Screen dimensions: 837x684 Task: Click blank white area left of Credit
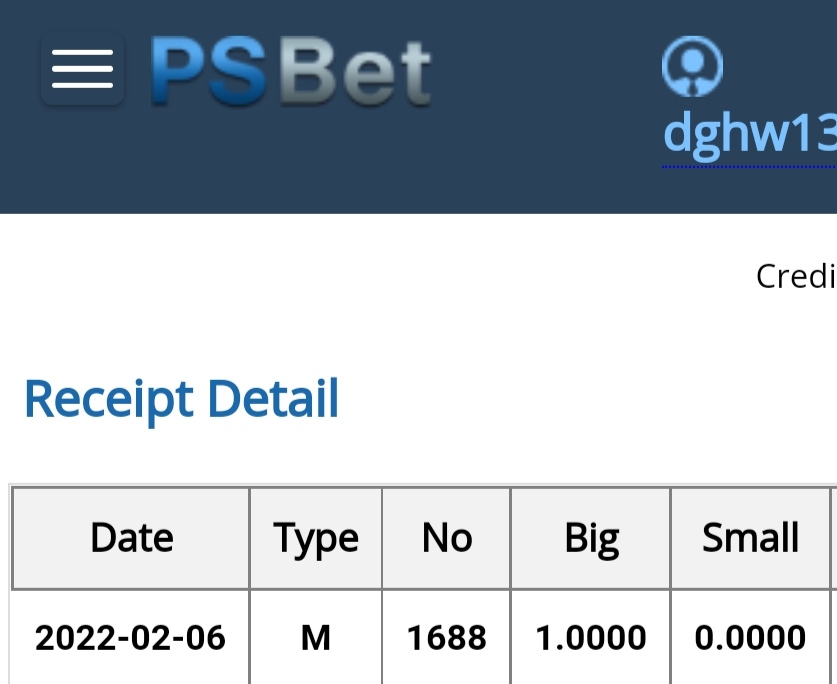point(400,276)
